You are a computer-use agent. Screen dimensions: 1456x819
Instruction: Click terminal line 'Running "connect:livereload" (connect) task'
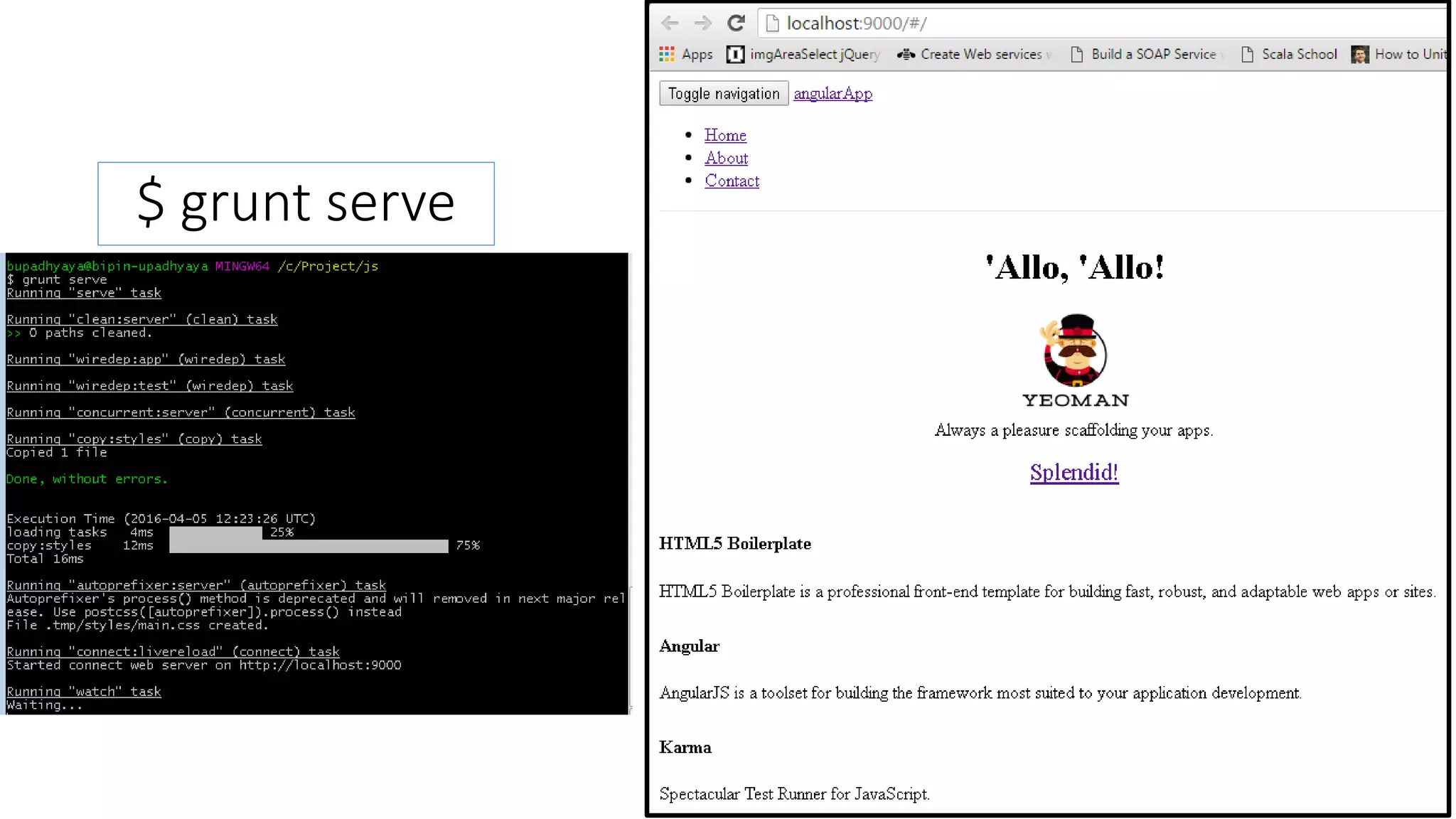173,652
